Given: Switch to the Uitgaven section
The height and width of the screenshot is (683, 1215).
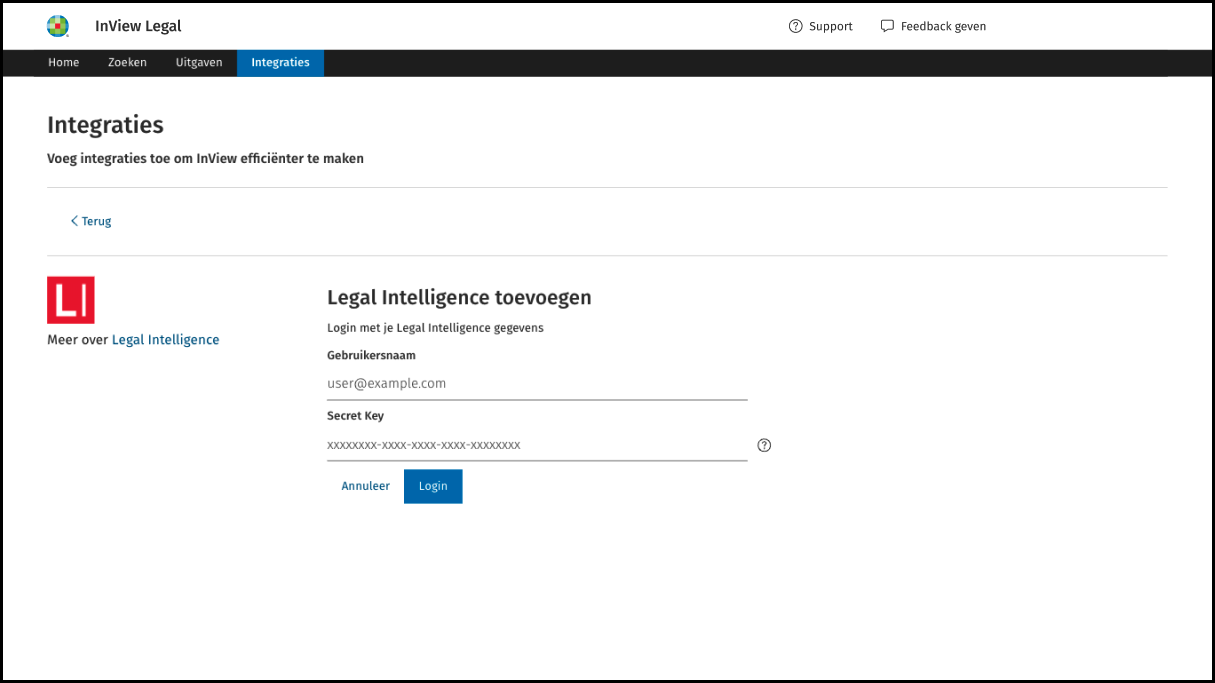Looking at the screenshot, I should (x=199, y=62).
